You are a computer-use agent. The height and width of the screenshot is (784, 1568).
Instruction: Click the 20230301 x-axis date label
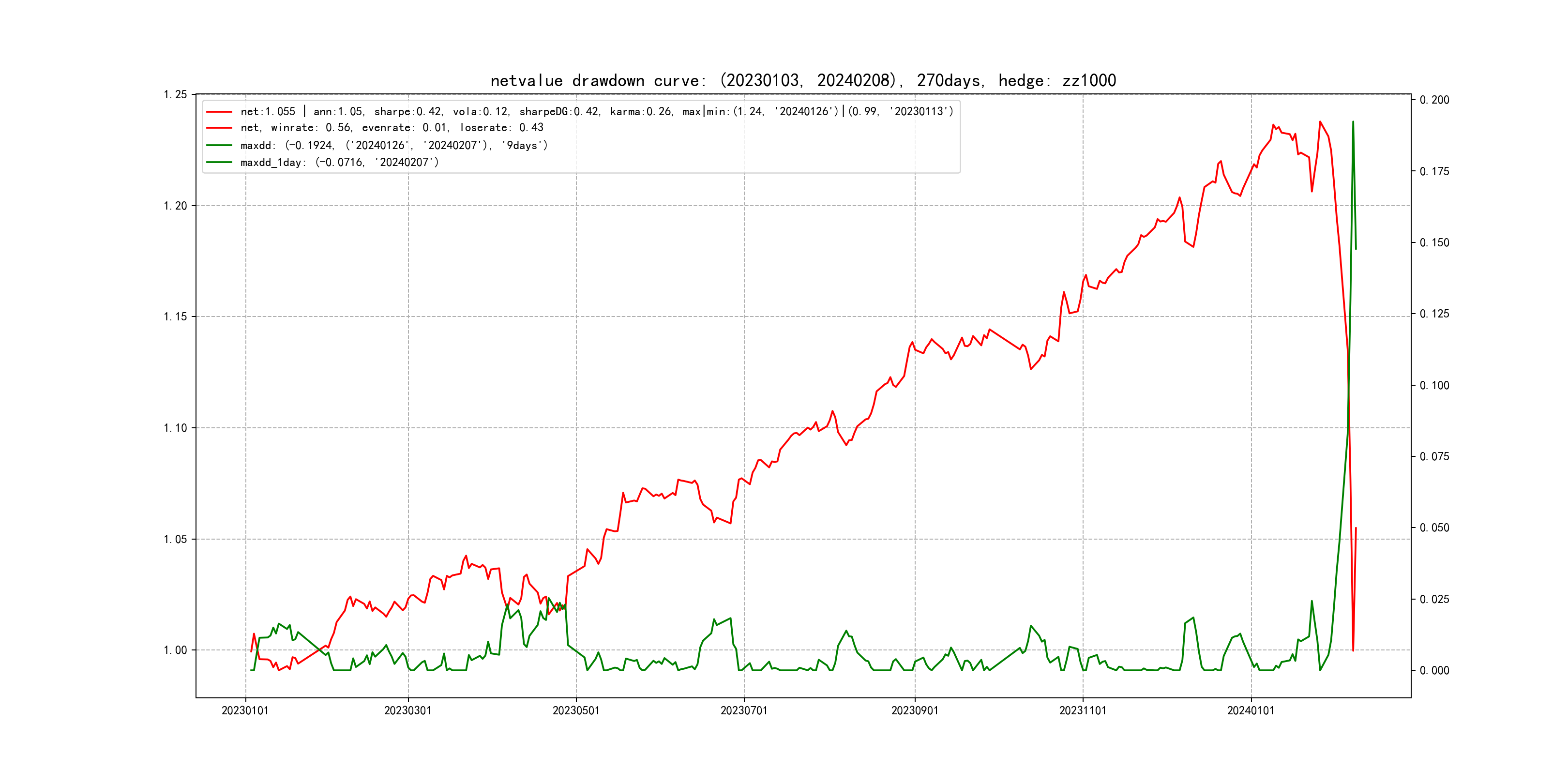pos(408,710)
